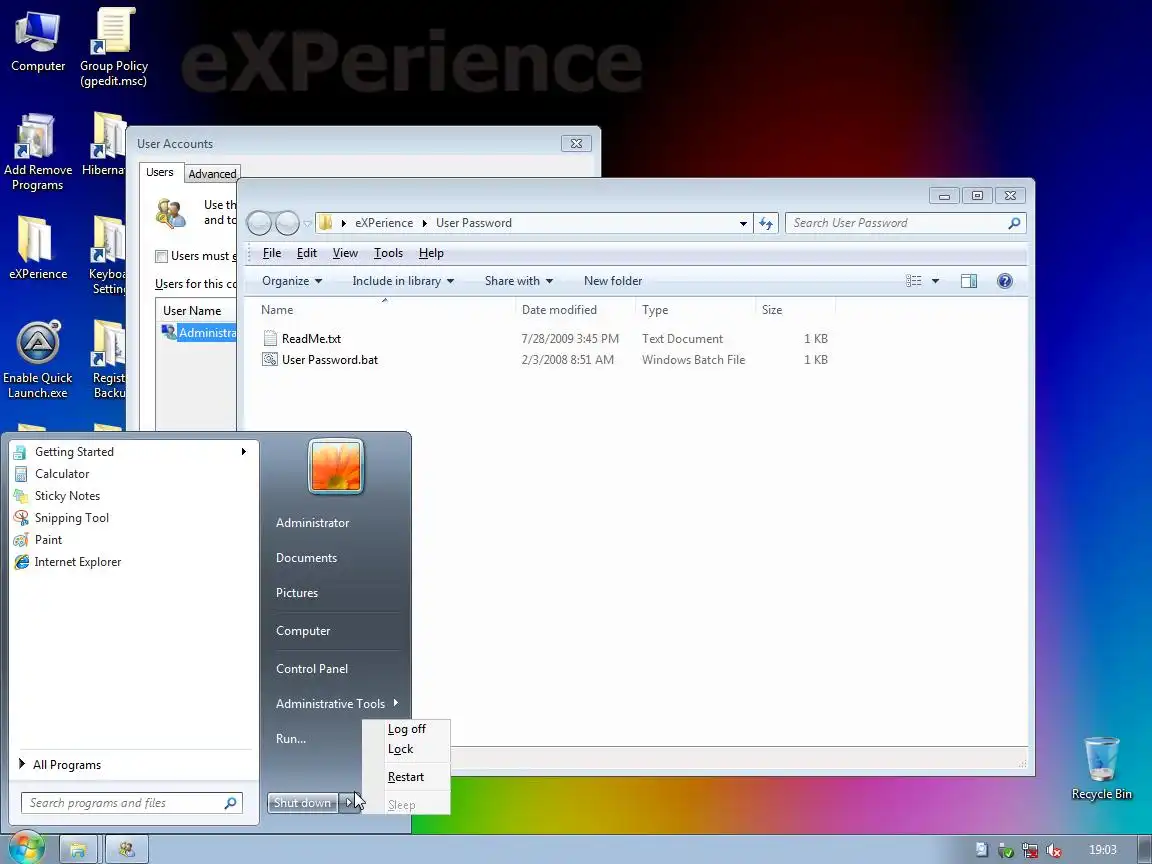Open the Tools menu in Explorer
This screenshot has width=1152, height=864.
388,253
